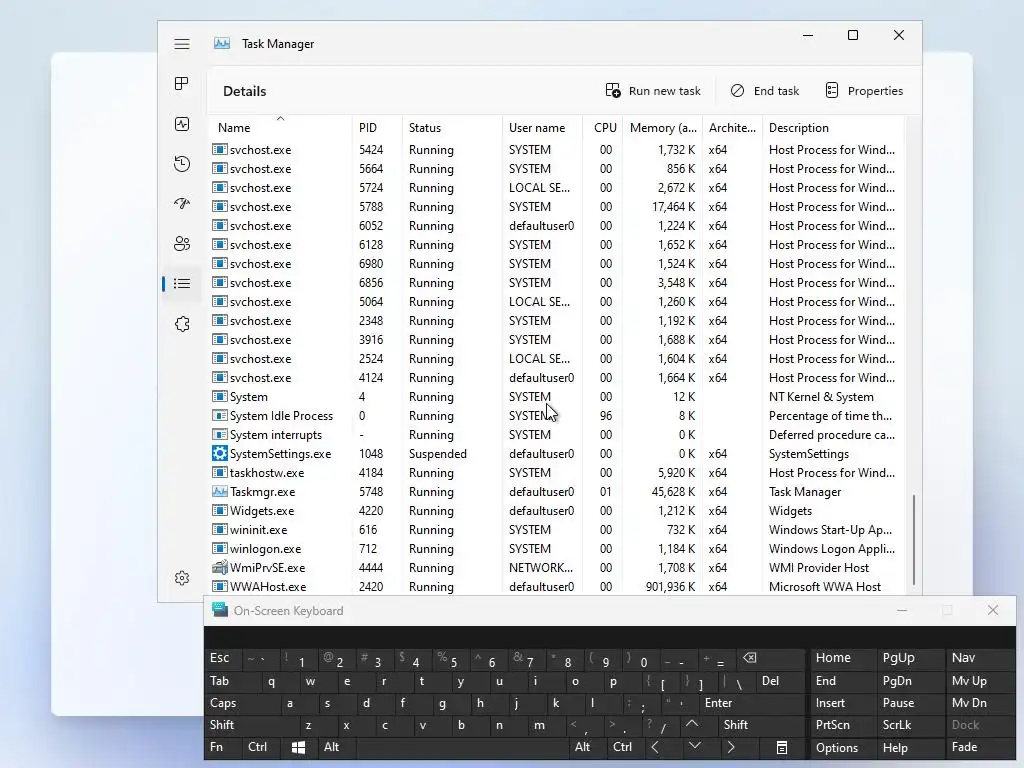This screenshot has width=1024, height=768.
Task: Tap the up arrow key on keyboard
Action: [x=692, y=724]
